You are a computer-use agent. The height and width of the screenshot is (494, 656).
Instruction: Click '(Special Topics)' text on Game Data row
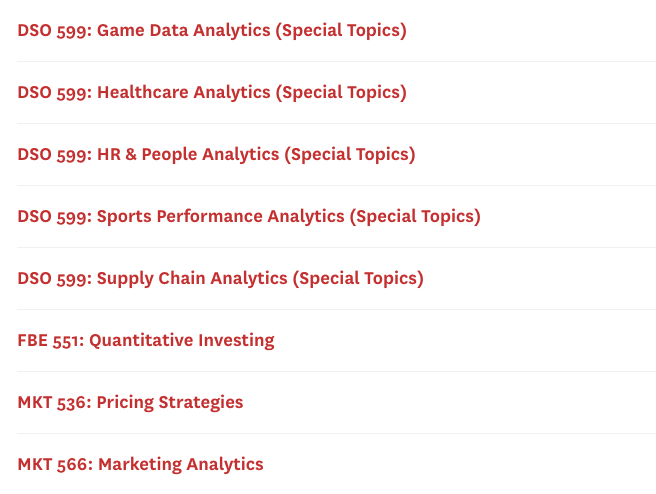point(341,31)
